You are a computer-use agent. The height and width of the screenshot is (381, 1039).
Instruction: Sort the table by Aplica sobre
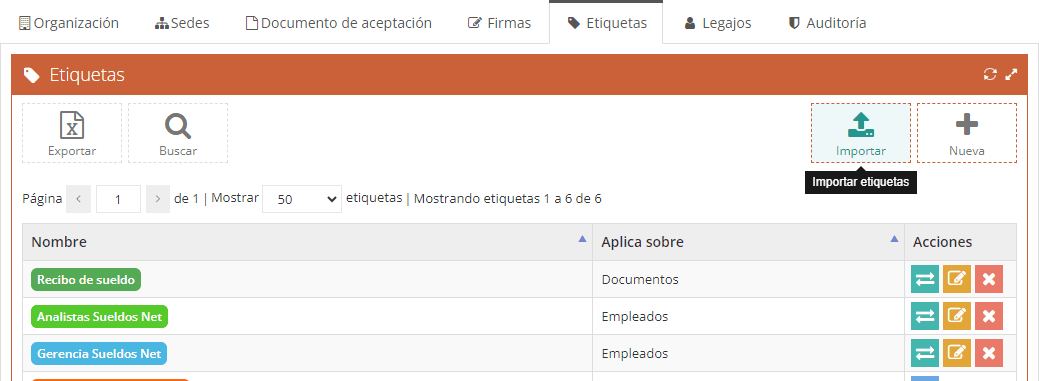point(748,242)
